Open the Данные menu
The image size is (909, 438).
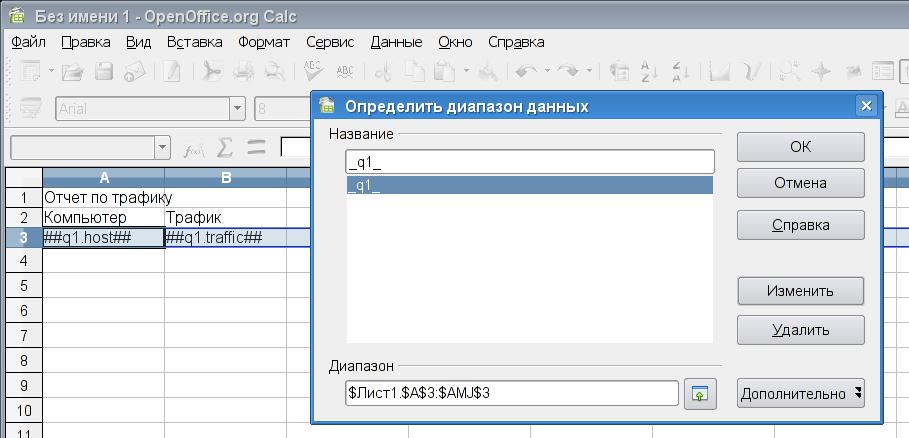pos(396,42)
